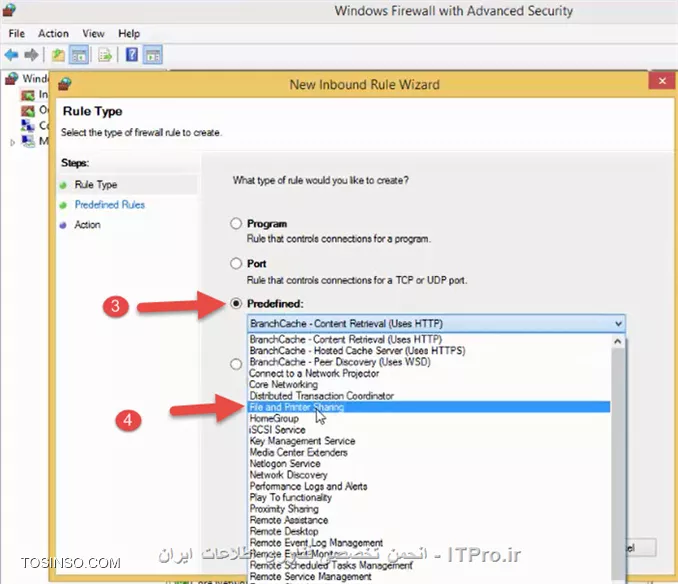The width and height of the screenshot is (678, 584).
Task: Open the File menu
Action: pyautogui.click(x=16, y=33)
